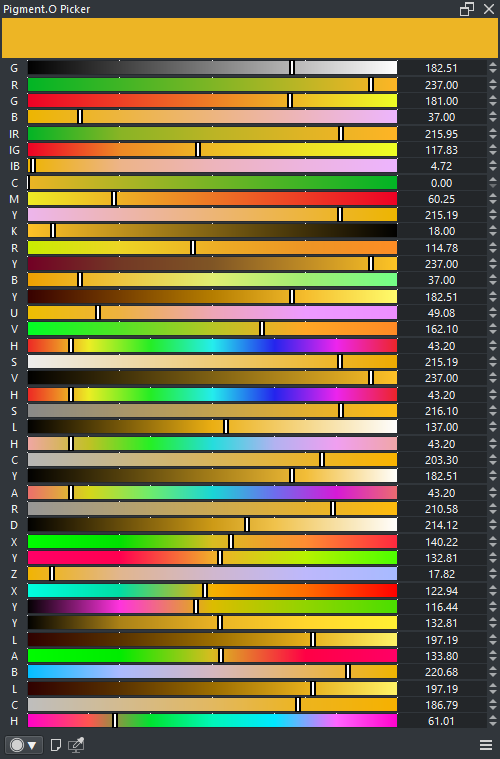This screenshot has height=759, width=500.
Task: Increase the 133.80 A value with up arrow
Action: click(493, 653)
